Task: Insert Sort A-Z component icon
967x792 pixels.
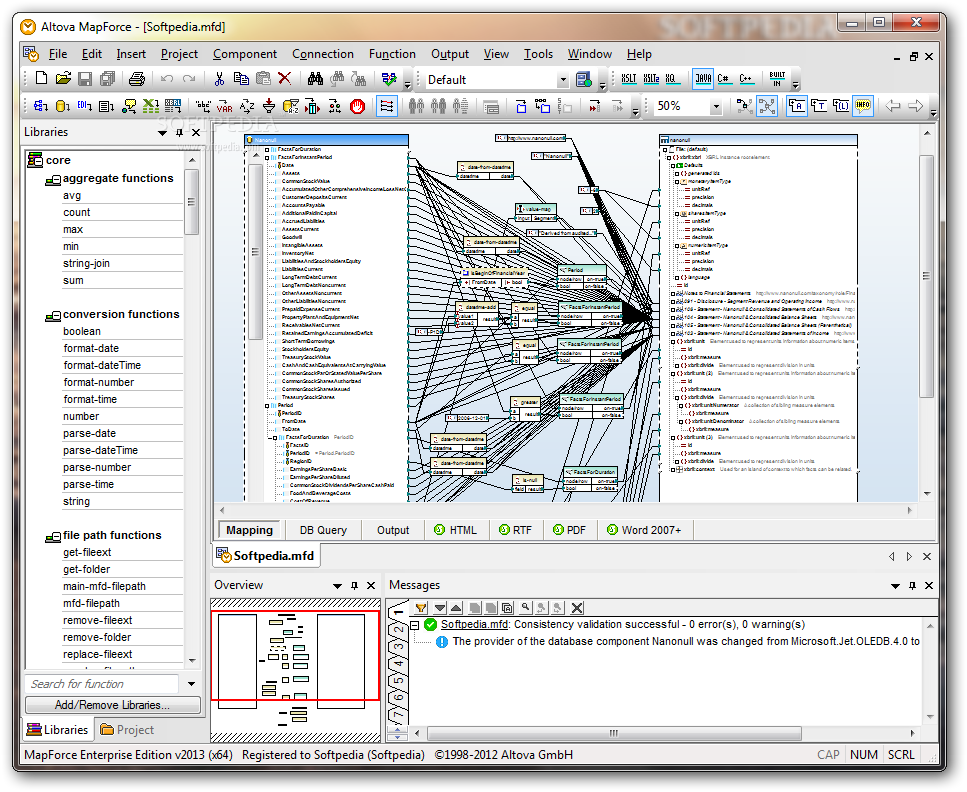Action: 247,106
